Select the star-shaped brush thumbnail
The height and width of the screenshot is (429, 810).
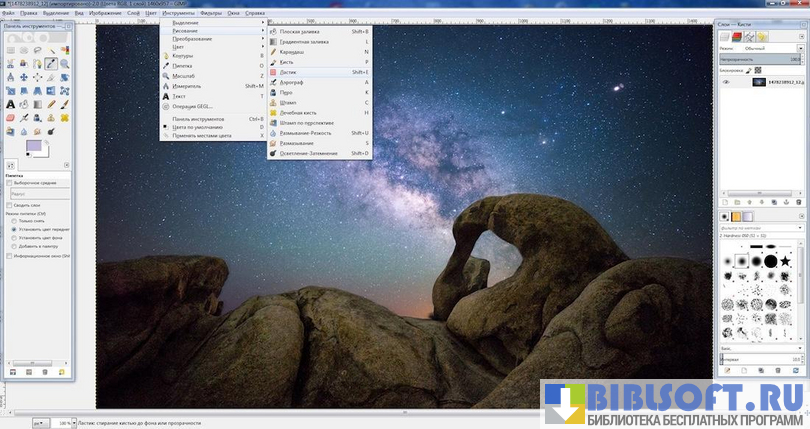(787, 262)
